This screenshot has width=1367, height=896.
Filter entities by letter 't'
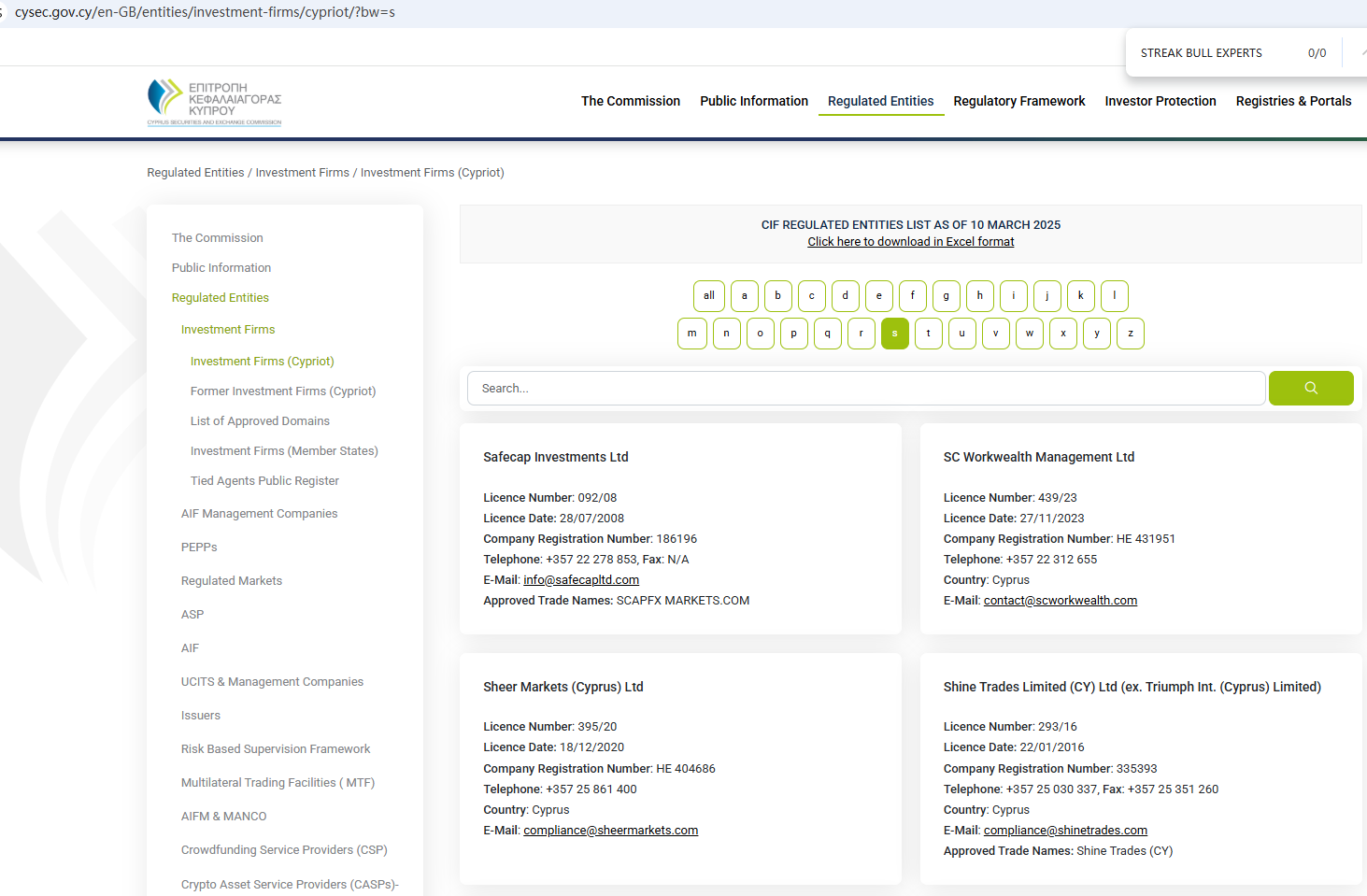point(928,334)
